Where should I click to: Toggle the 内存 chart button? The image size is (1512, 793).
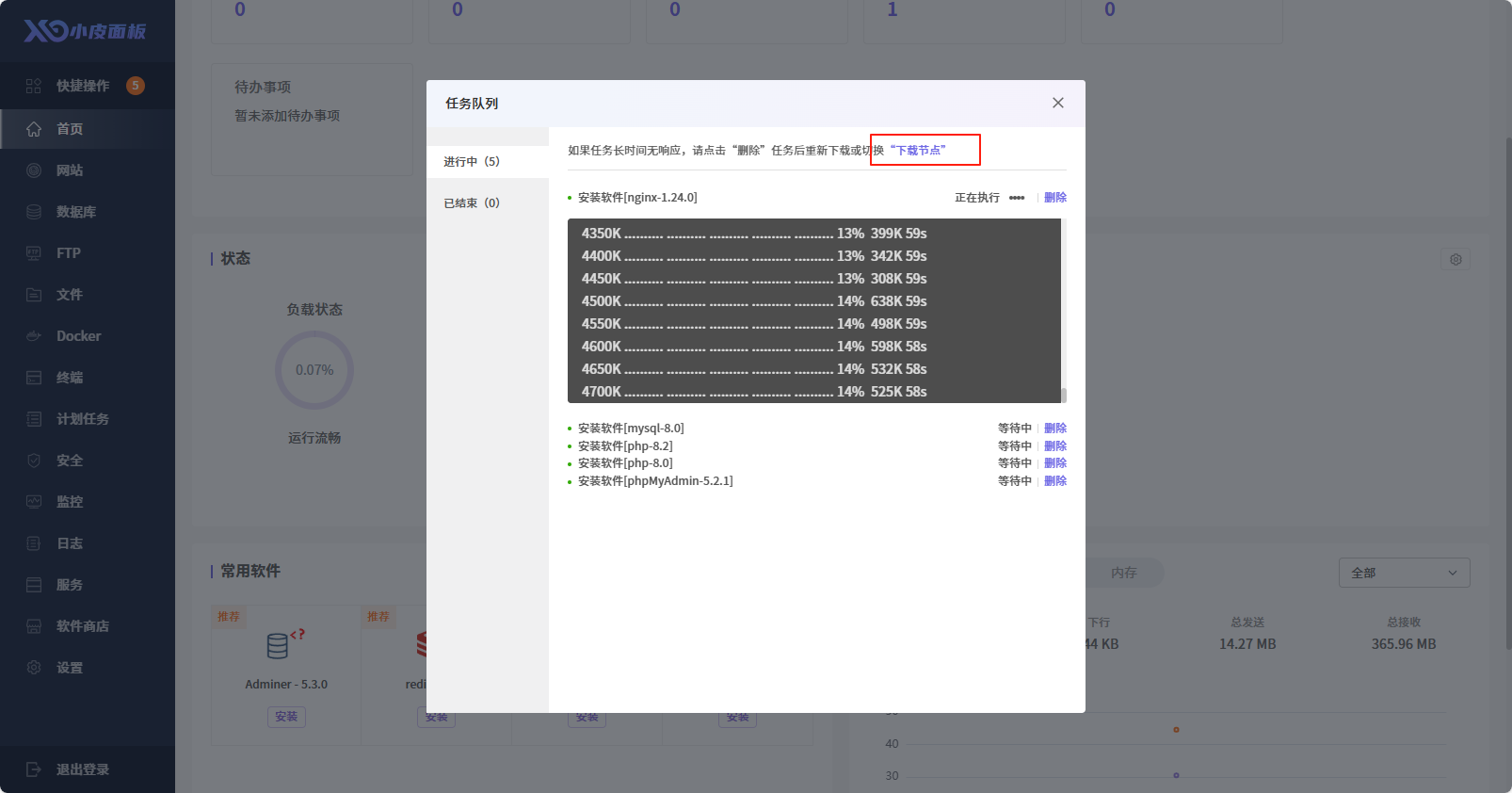pos(1124,573)
